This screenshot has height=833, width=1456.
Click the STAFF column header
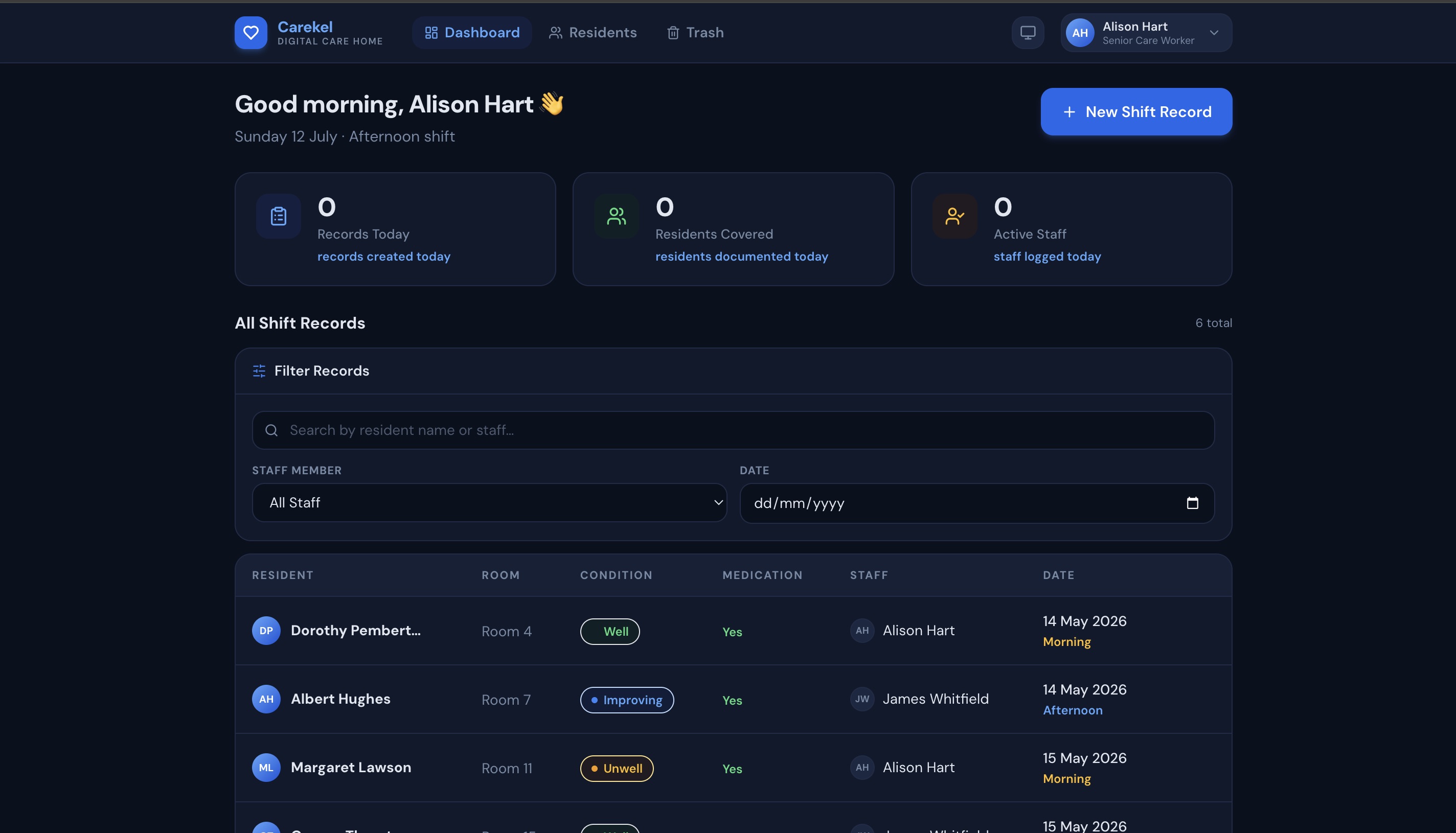pos(869,575)
